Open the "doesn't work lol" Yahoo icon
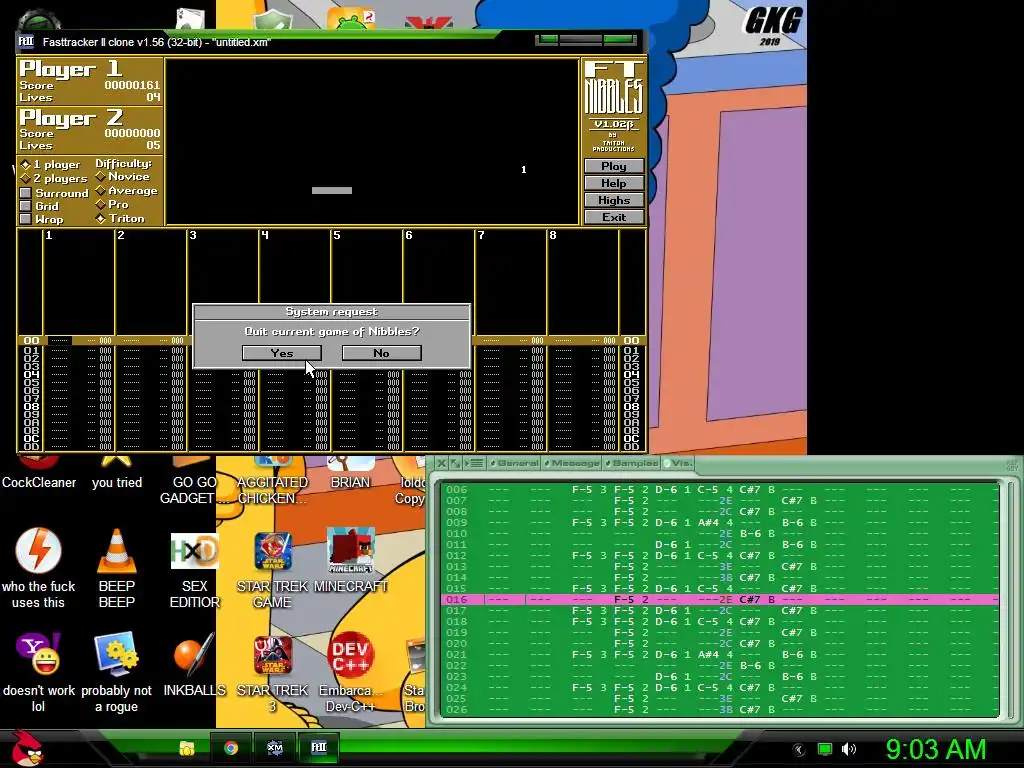The image size is (1024, 768). 38,654
